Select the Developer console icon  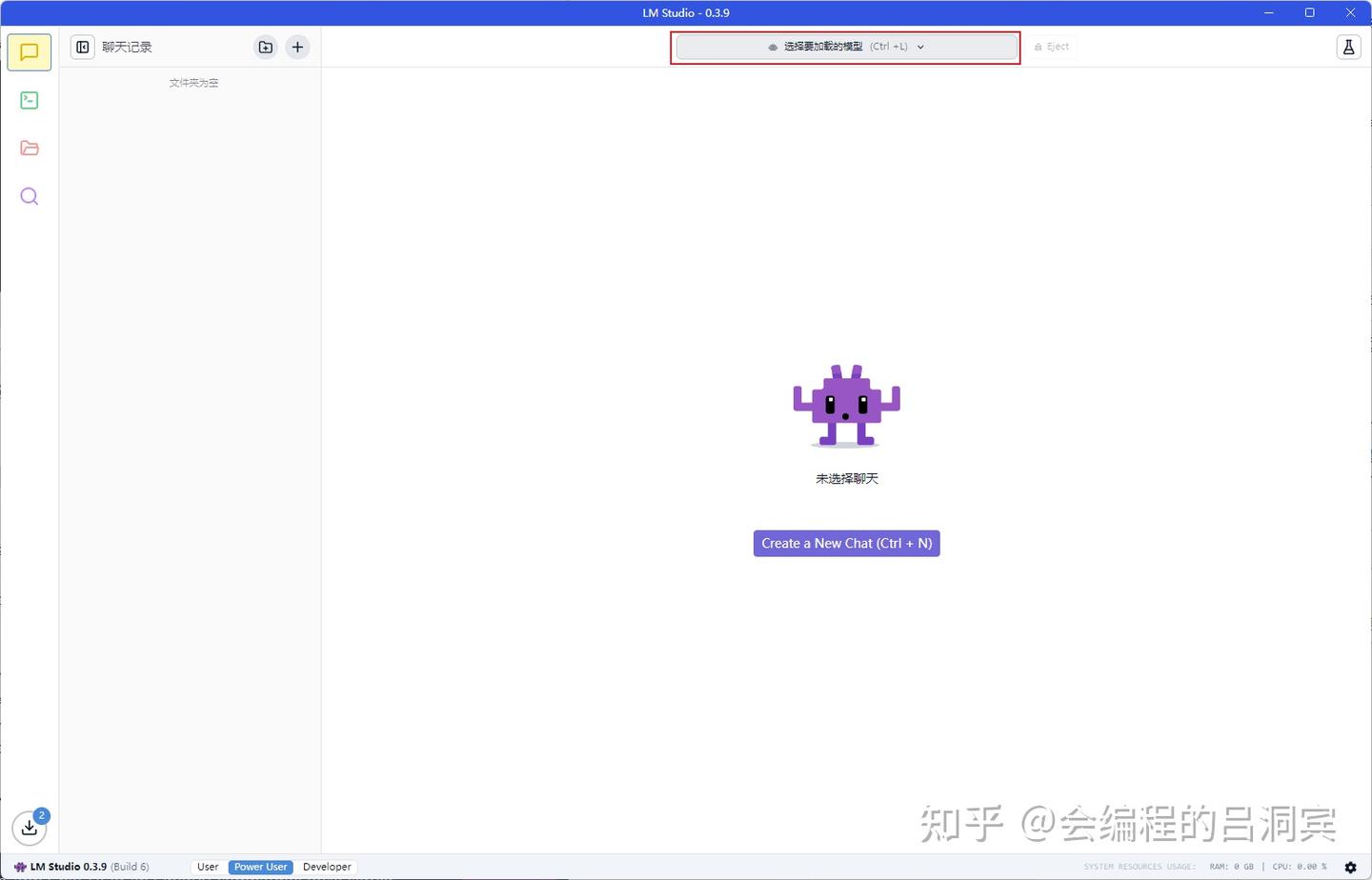pos(29,100)
